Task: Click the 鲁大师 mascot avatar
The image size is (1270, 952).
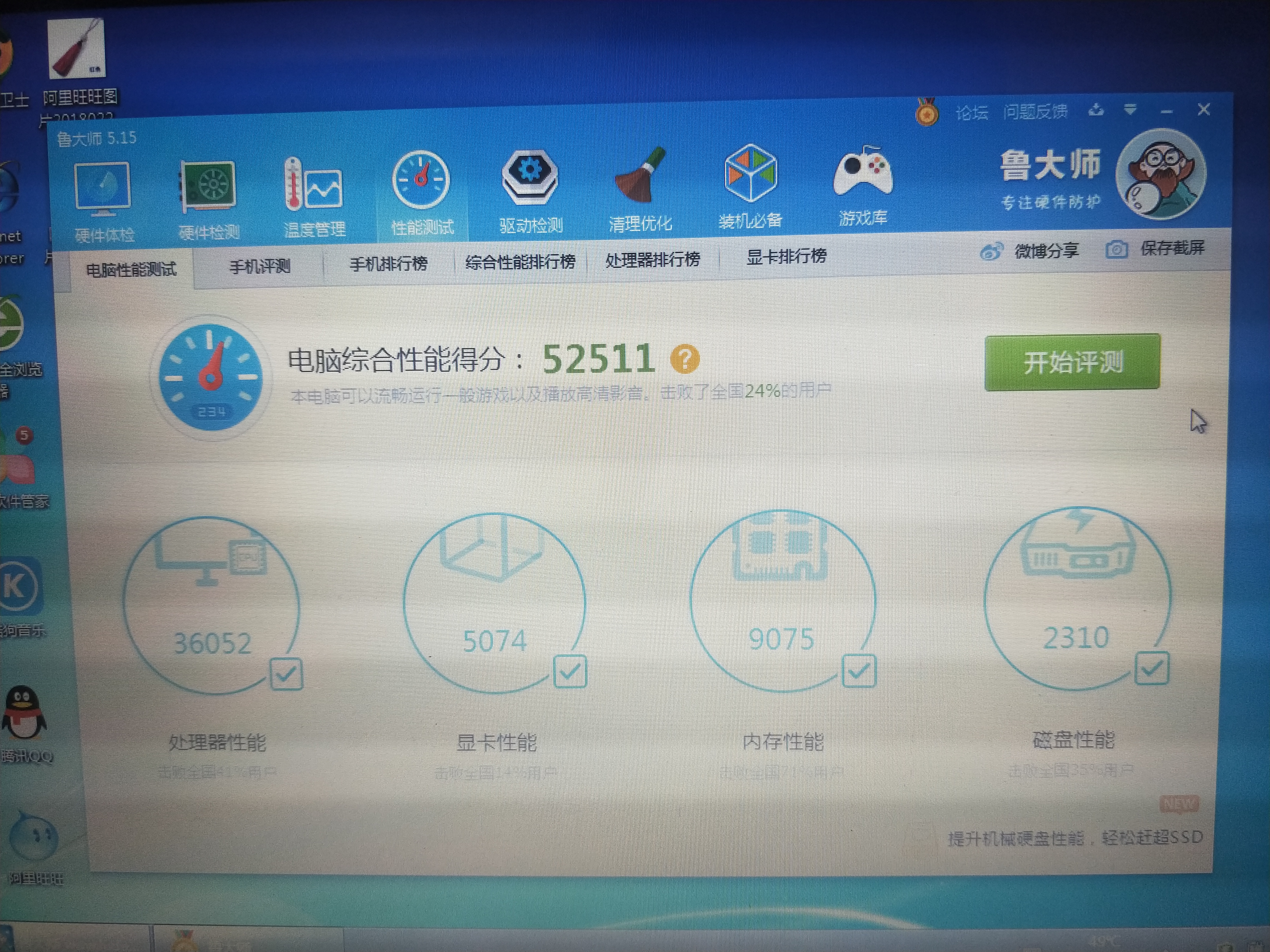Action: pos(1160,174)
